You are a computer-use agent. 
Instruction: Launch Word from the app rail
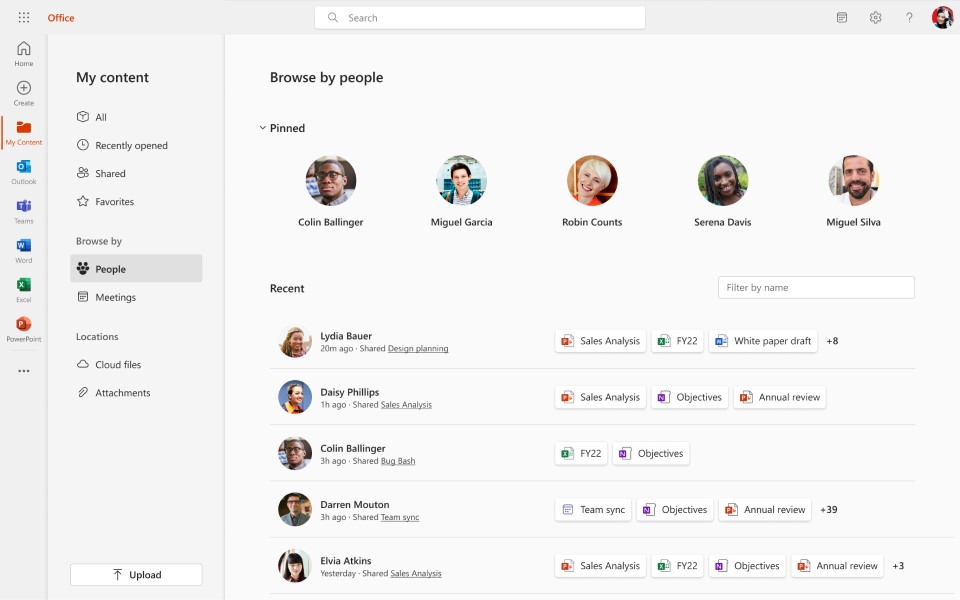[x=22, y=247]
